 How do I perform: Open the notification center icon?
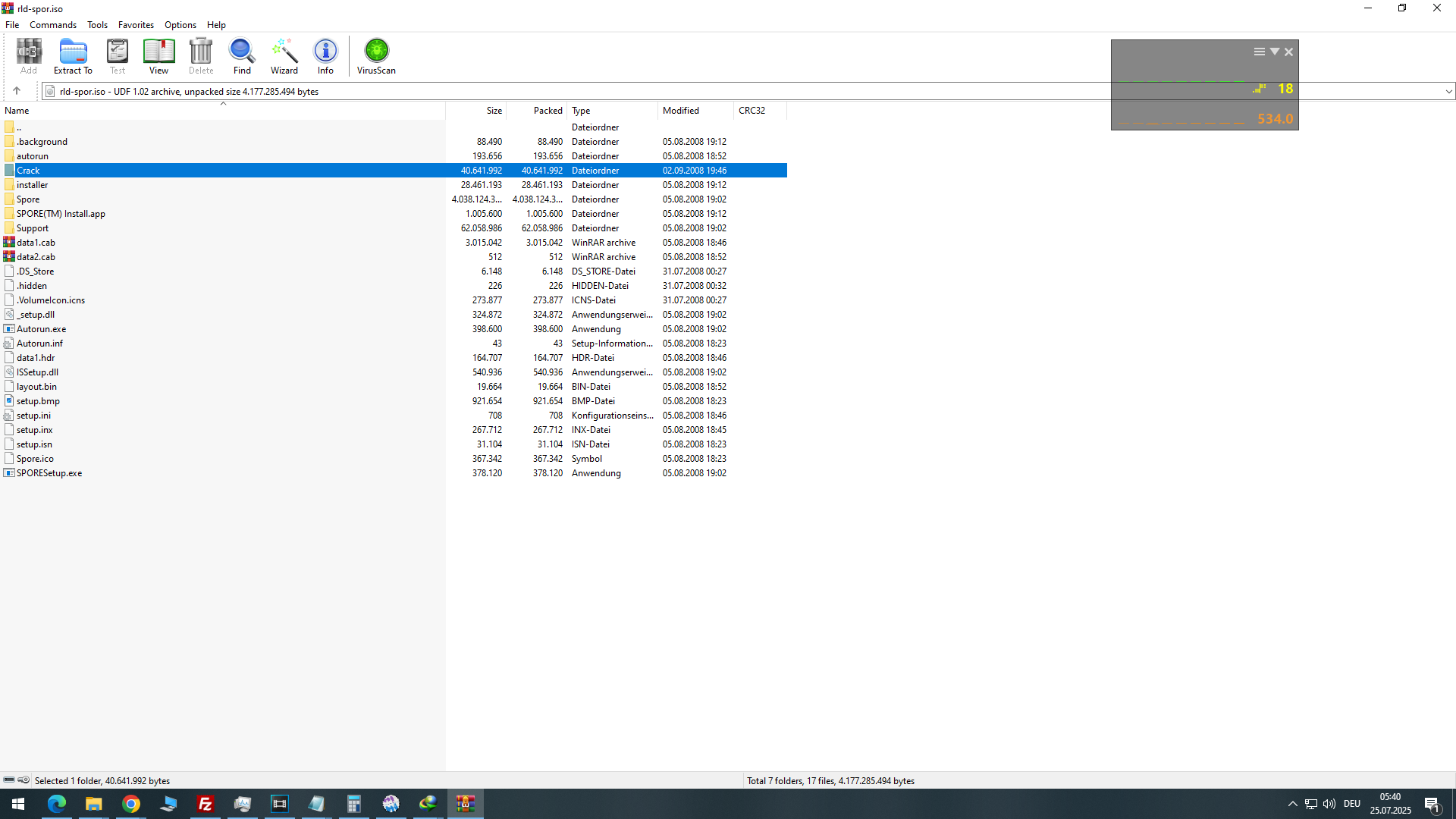[x=1432, y=804]
